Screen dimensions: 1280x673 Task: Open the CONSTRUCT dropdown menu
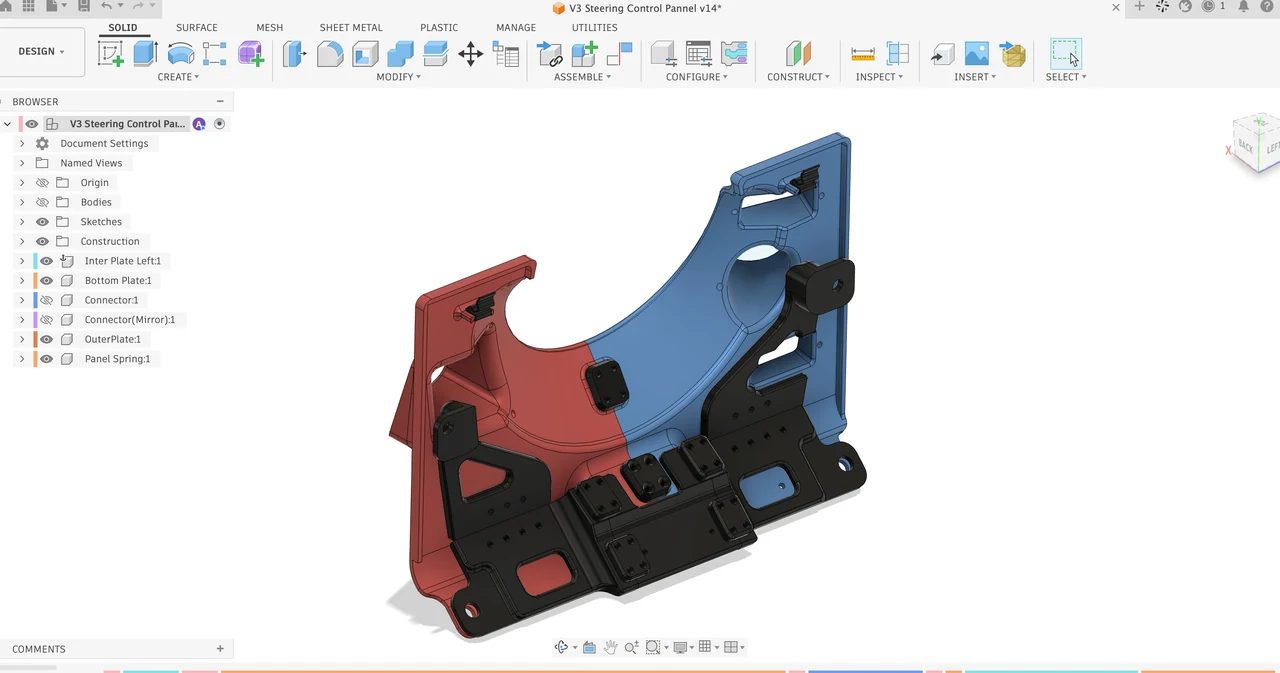(x=799, y=77)
